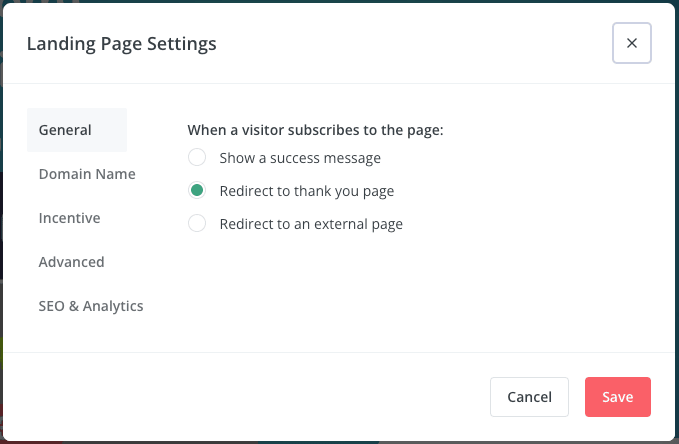Choose the Redirect to thank you page radio

click(197, 190)
